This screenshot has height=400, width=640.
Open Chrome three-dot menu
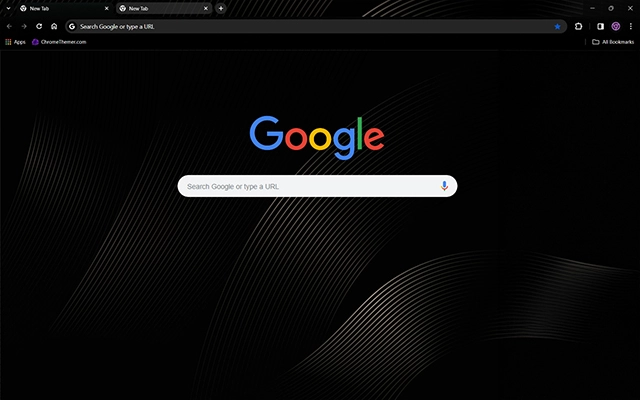(631, 26)
